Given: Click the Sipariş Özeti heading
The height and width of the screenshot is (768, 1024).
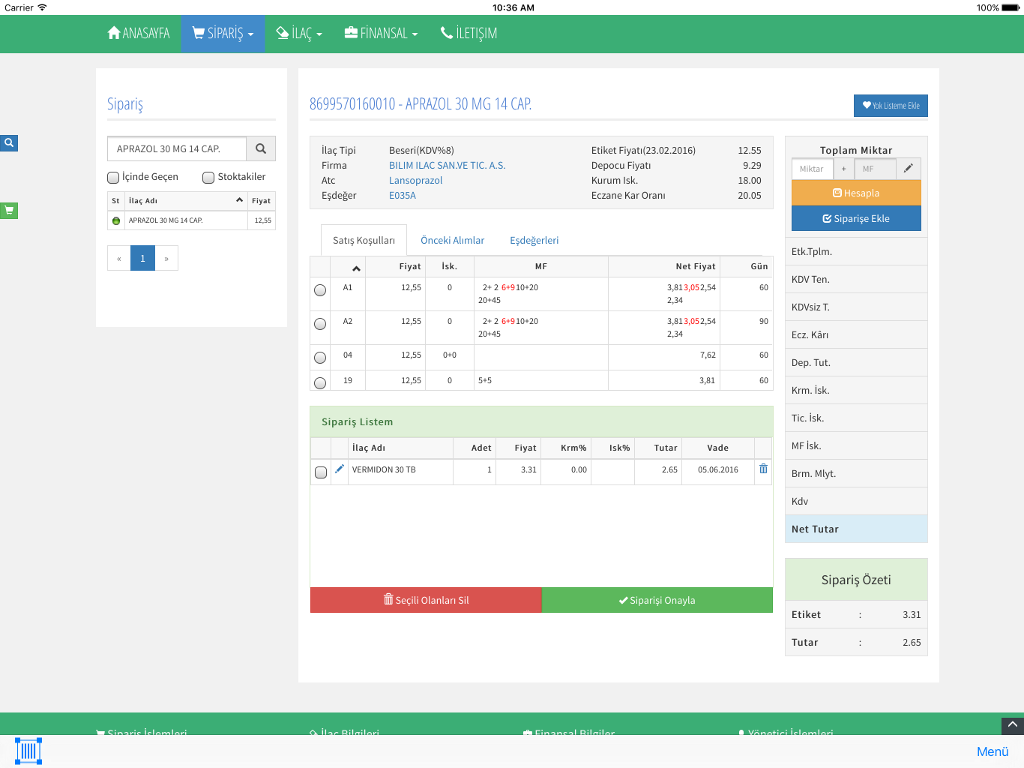Looking at the screenshot, I should pos(856,580).
